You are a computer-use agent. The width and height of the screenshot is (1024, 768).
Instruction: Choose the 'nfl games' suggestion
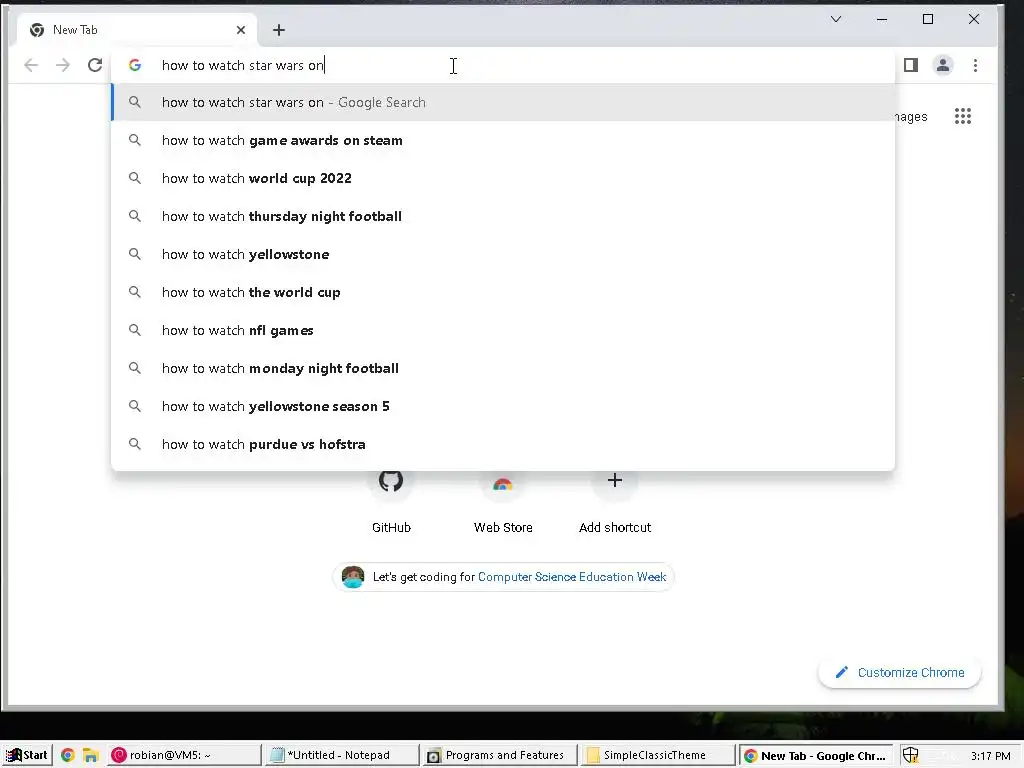[x=503, y=330]
